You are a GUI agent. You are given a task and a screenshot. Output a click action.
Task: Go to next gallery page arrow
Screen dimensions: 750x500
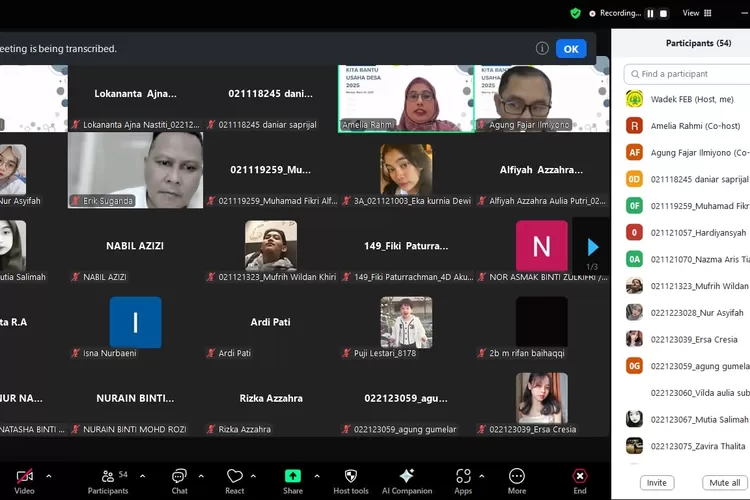[x=593, y=247]
